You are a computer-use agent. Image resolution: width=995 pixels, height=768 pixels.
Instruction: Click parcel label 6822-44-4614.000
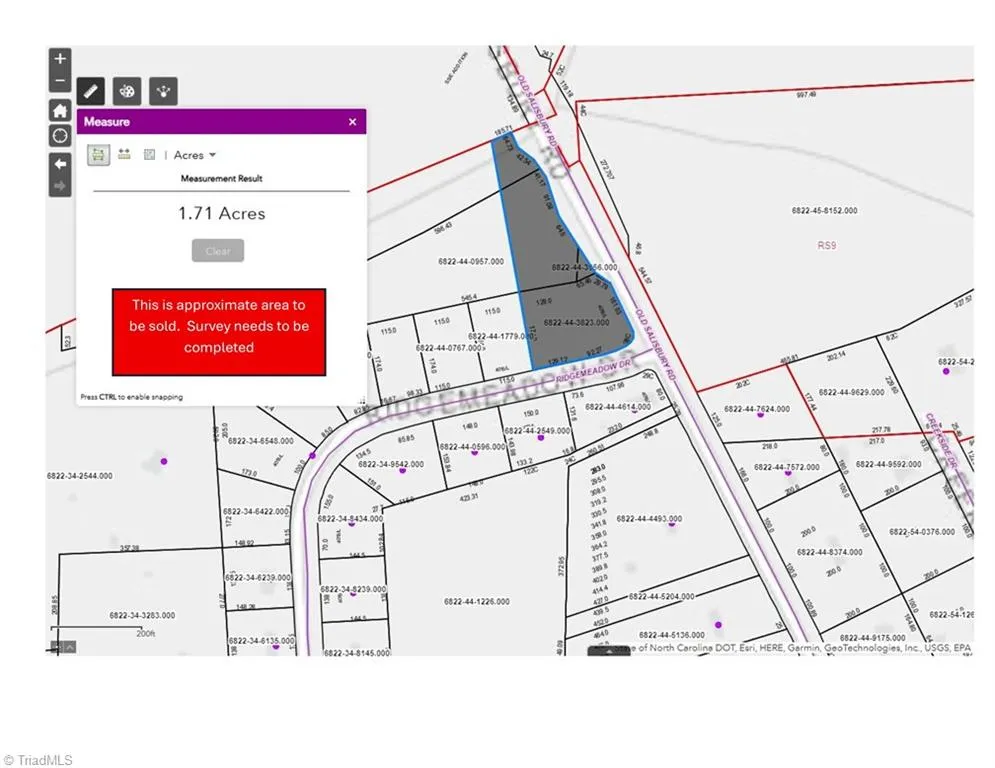click(x=617, y=406)
